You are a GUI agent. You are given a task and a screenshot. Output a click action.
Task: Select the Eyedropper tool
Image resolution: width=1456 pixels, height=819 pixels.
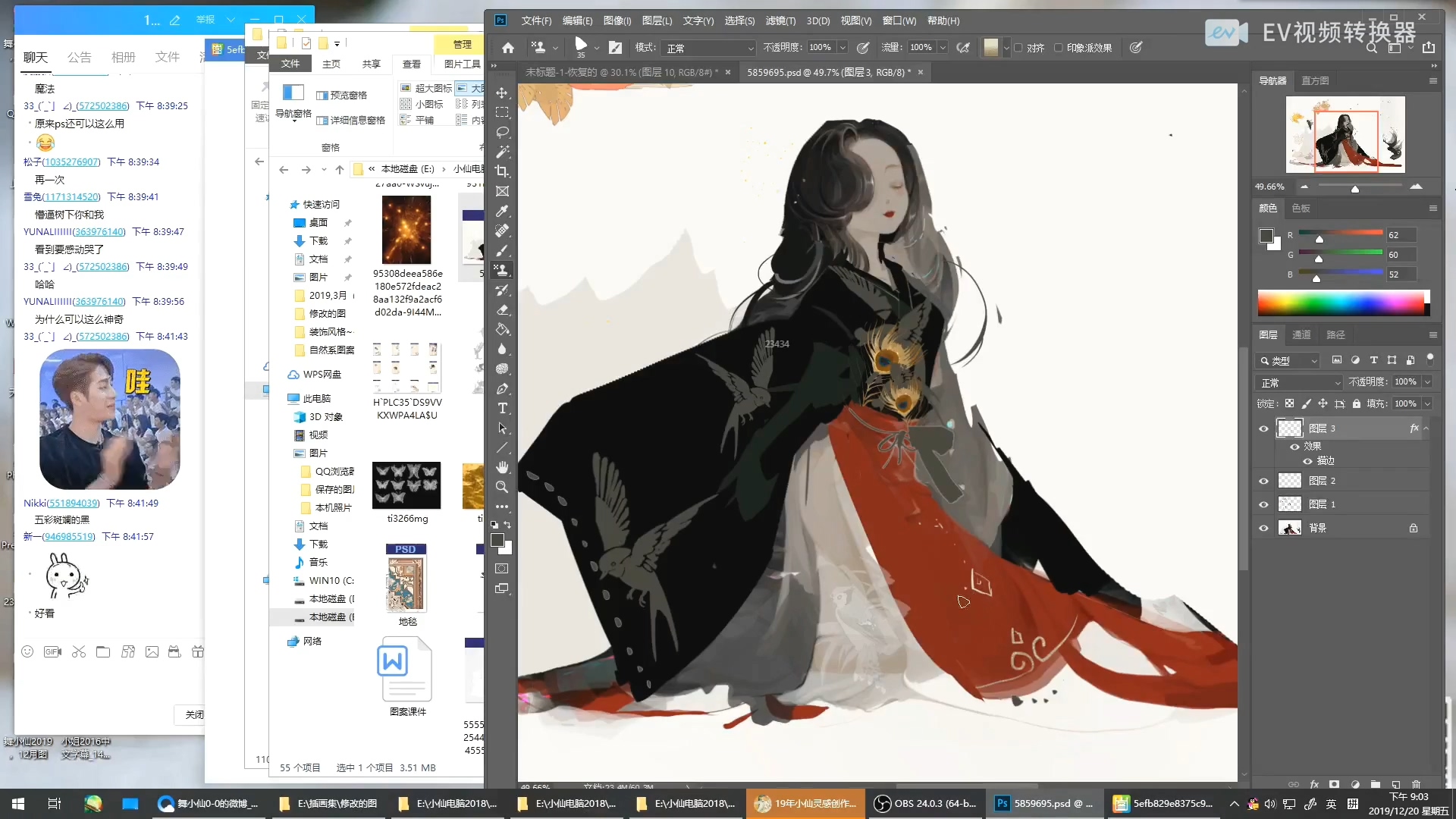[502, 211]
